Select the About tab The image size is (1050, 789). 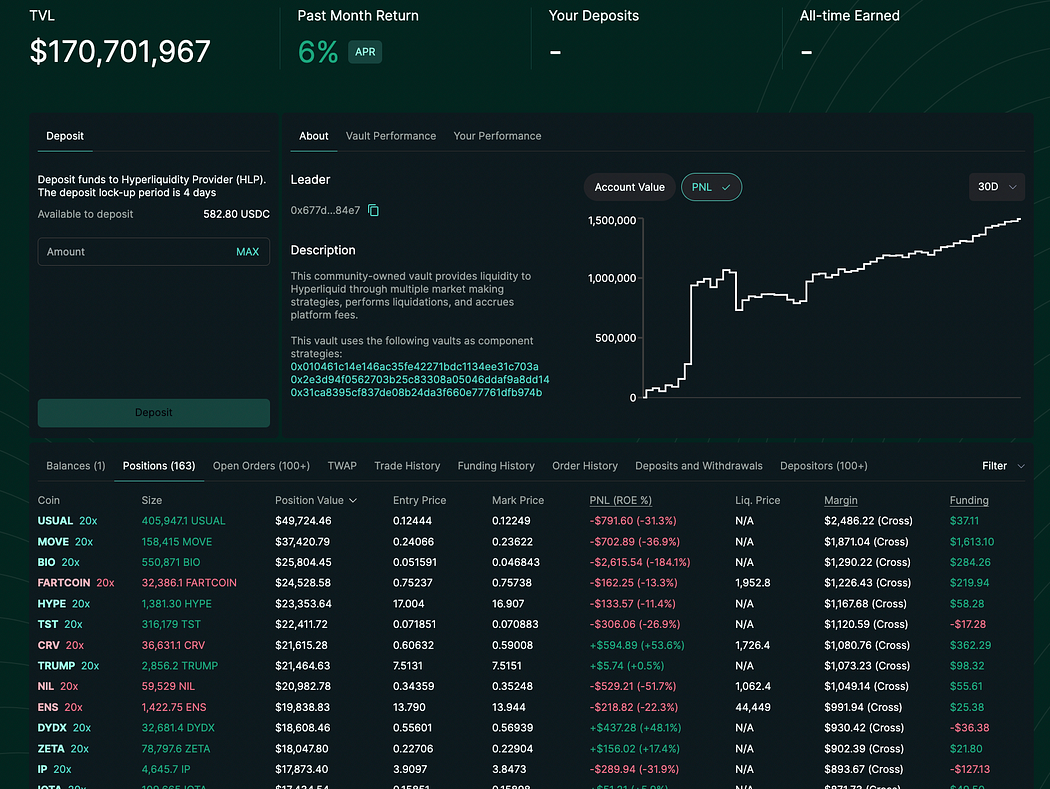click(313, 136)
